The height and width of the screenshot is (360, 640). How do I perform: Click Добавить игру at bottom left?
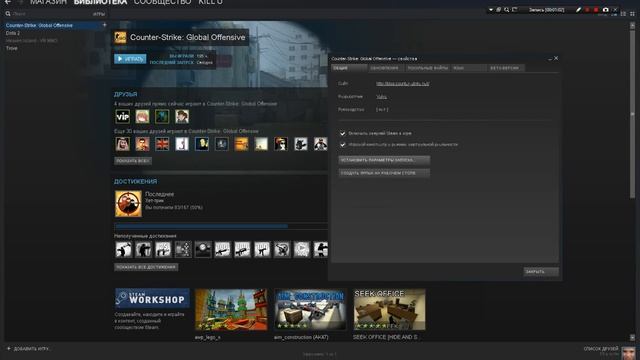pyautogui.click(x=28, y=349)
